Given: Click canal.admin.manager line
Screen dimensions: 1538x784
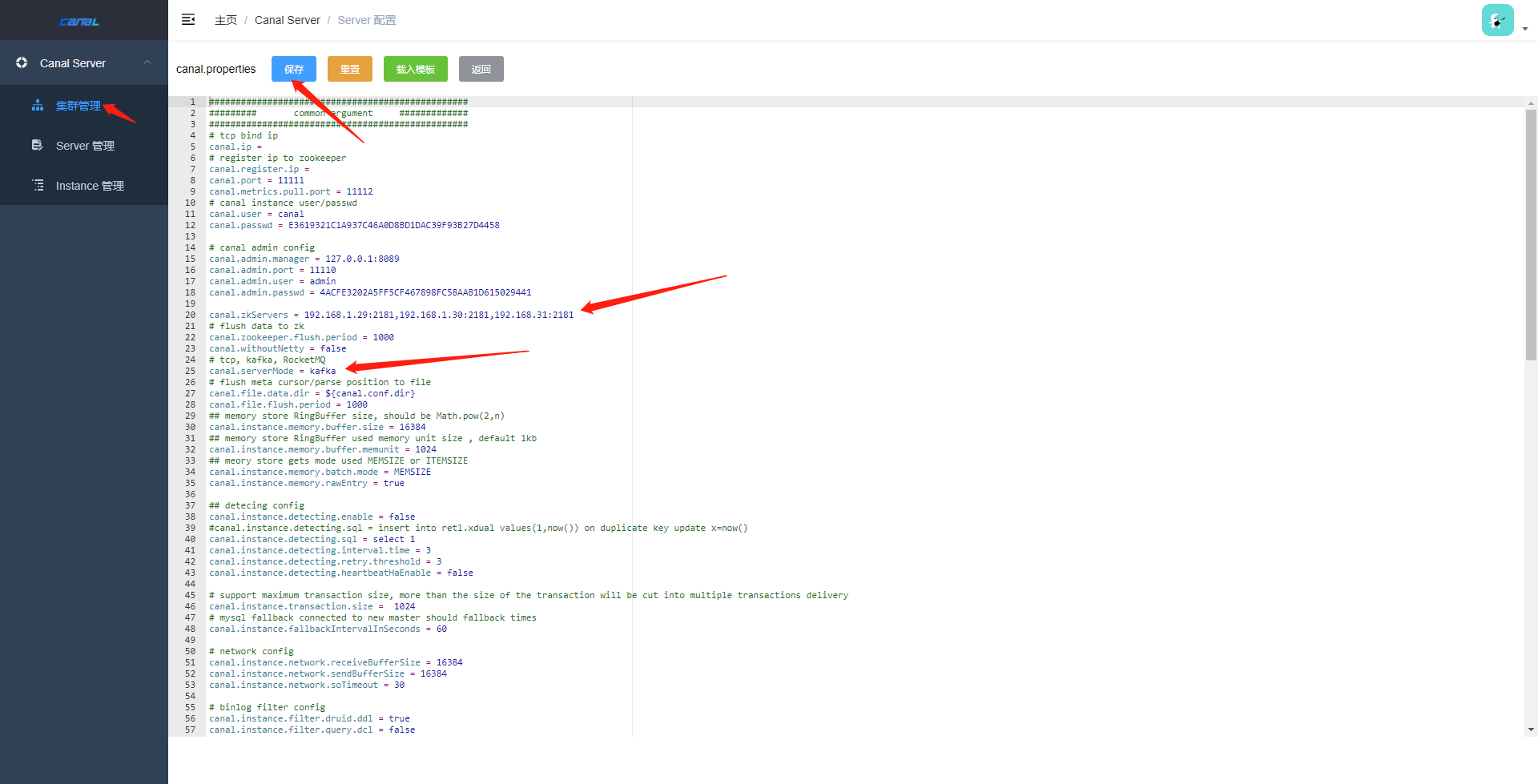Looking at the screenshot, I should pyautogui.click(x=304, y=259).
